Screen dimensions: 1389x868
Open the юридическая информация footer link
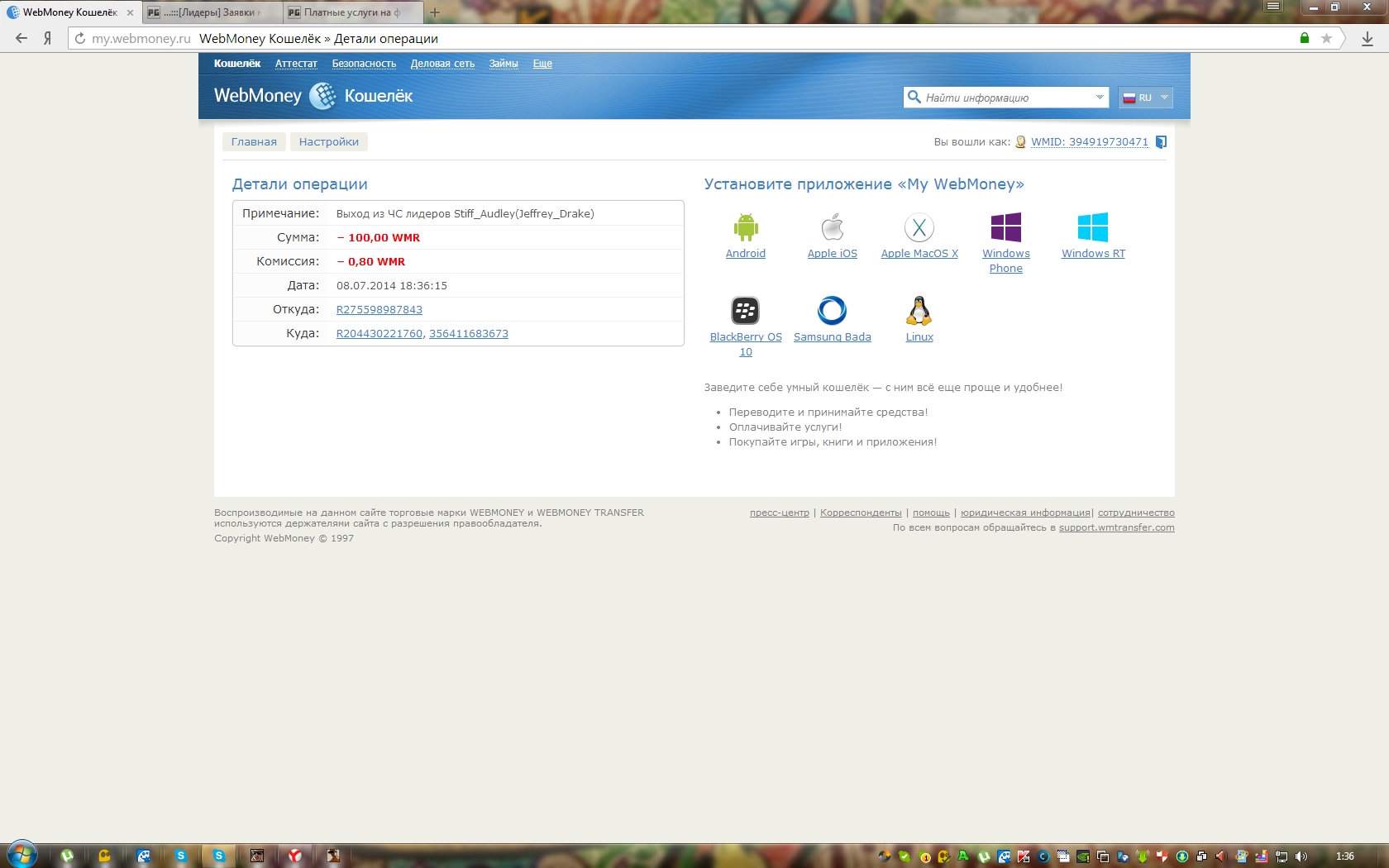1025,513
